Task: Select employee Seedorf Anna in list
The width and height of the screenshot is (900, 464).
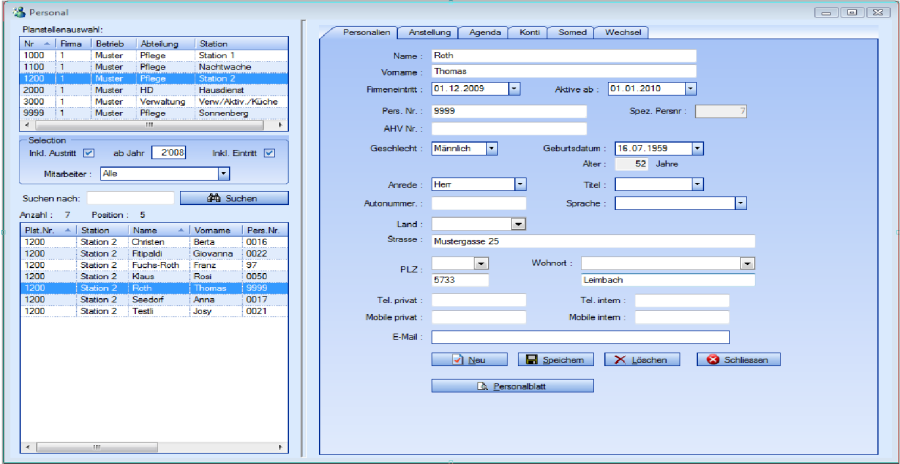Action: (x=150, y=299)
